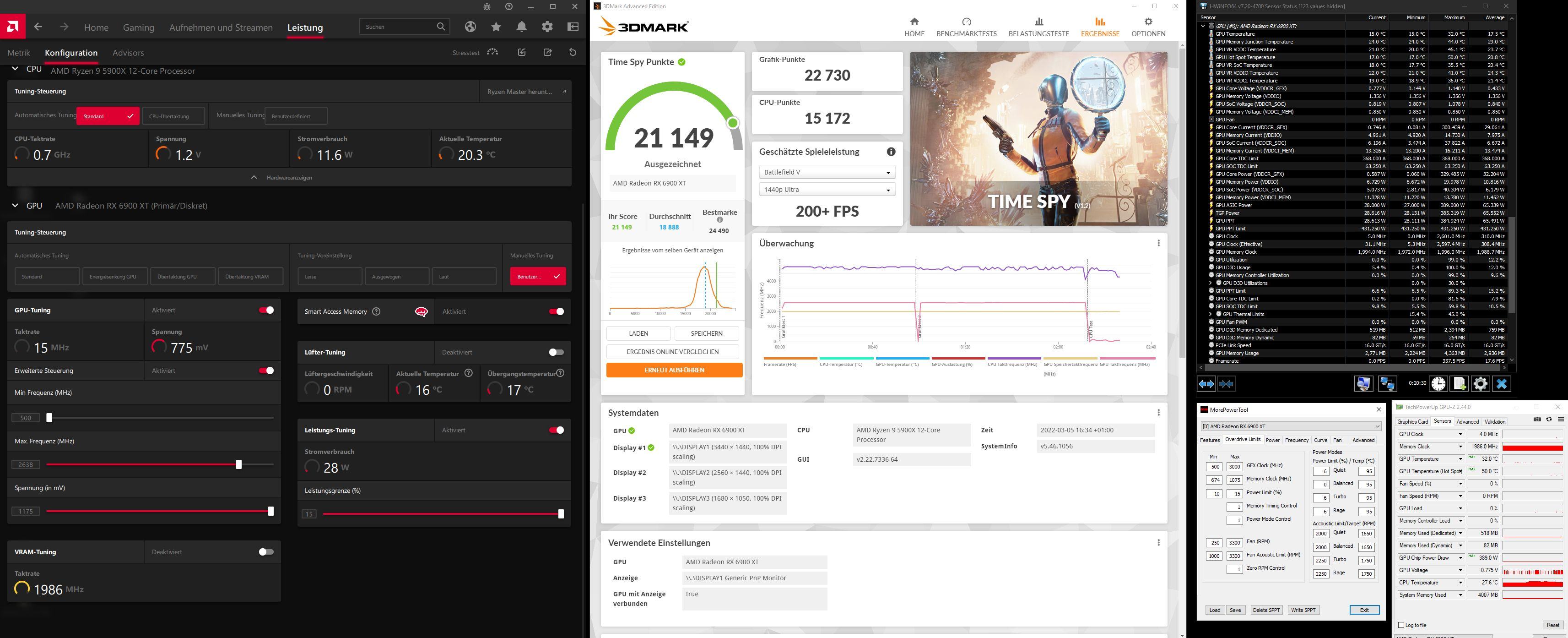Viewport: 1568px width, 638px height.
Task: Click Reset button in GPU-Z
Action: pyautogui.click(x=1553, y=625)
